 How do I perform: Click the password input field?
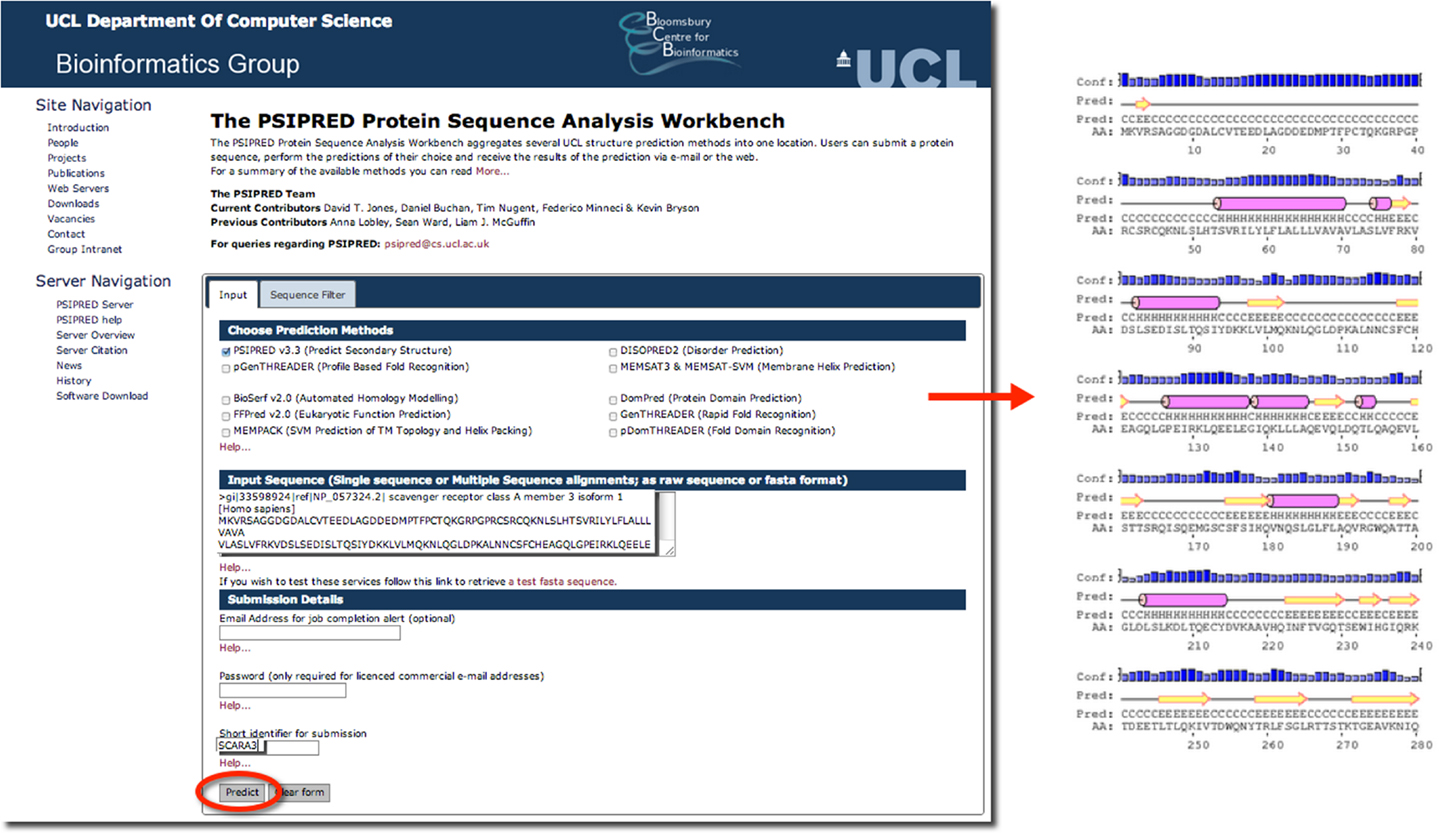283,691
